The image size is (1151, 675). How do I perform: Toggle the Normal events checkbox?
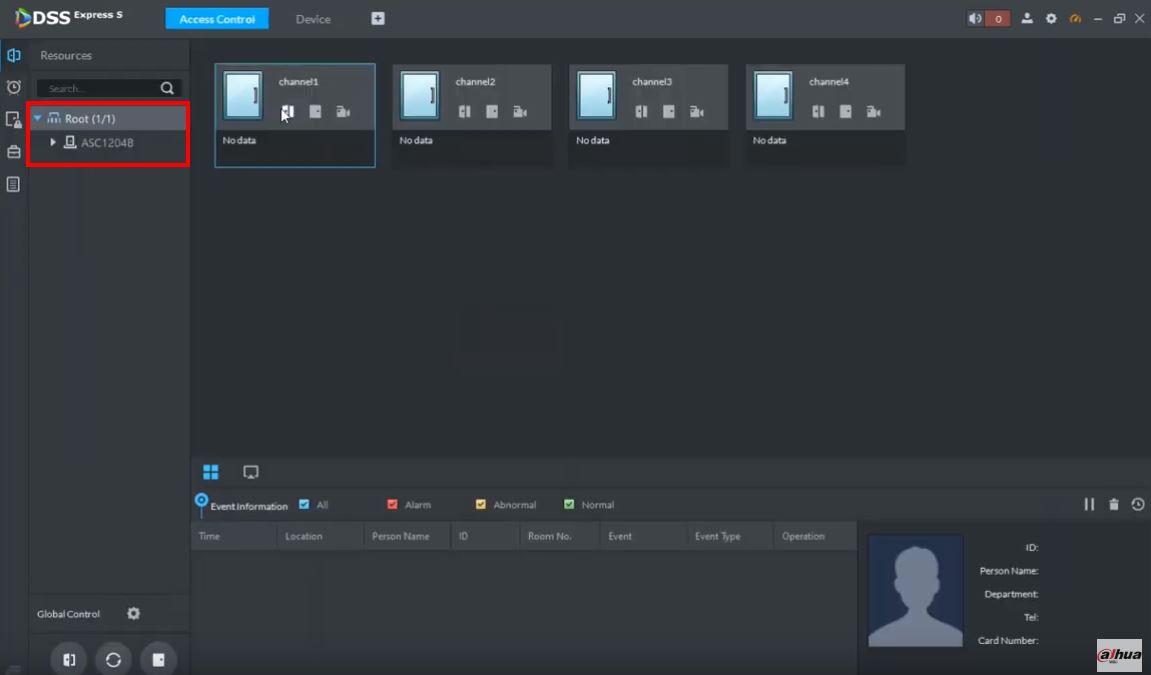(569, 505)
